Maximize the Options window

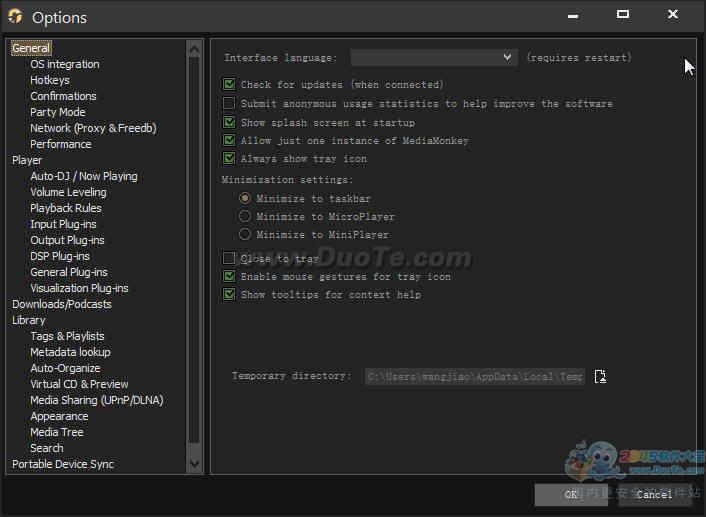(x=623, y=15)
